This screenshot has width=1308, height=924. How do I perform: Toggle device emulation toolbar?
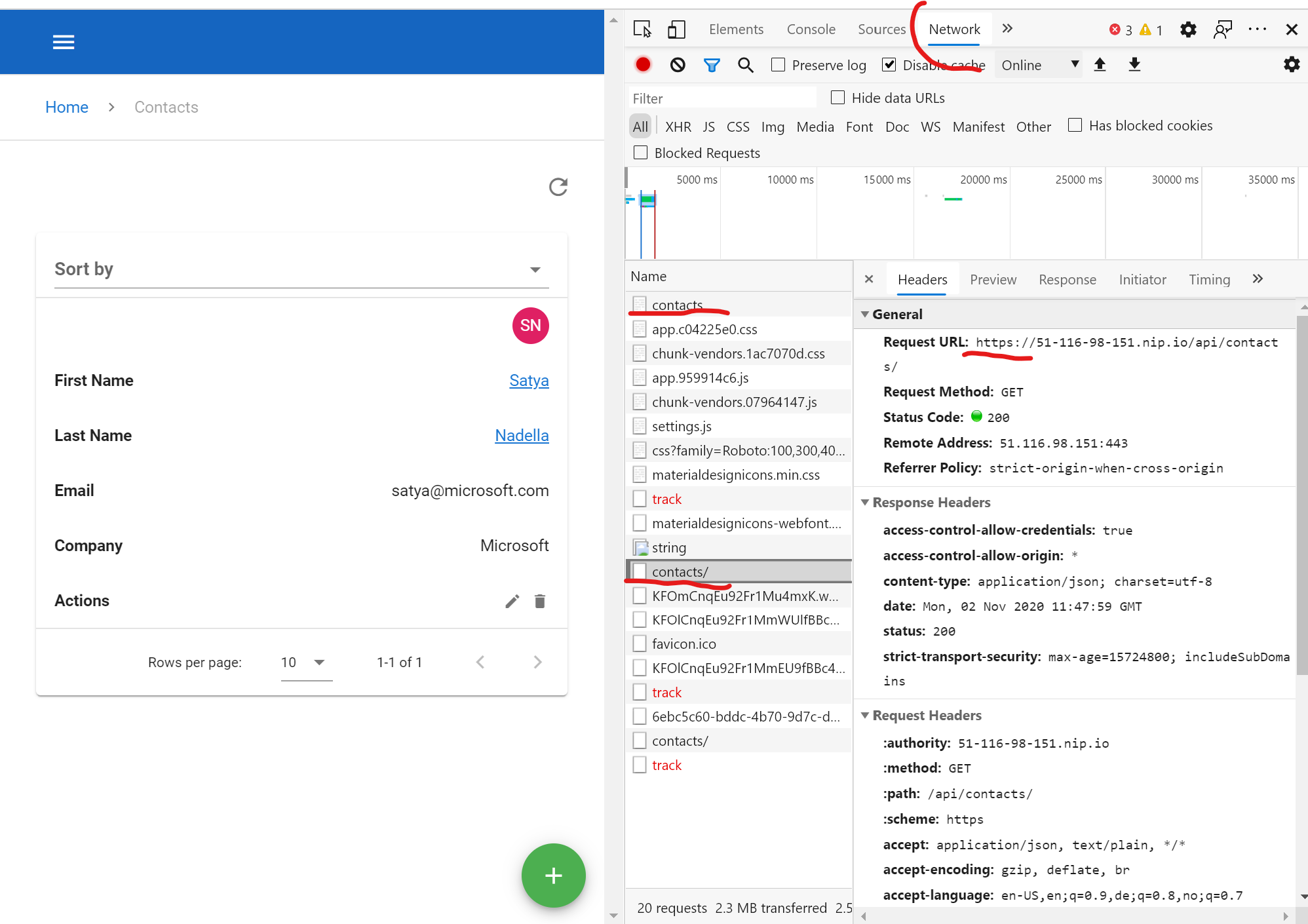point(676,29)
